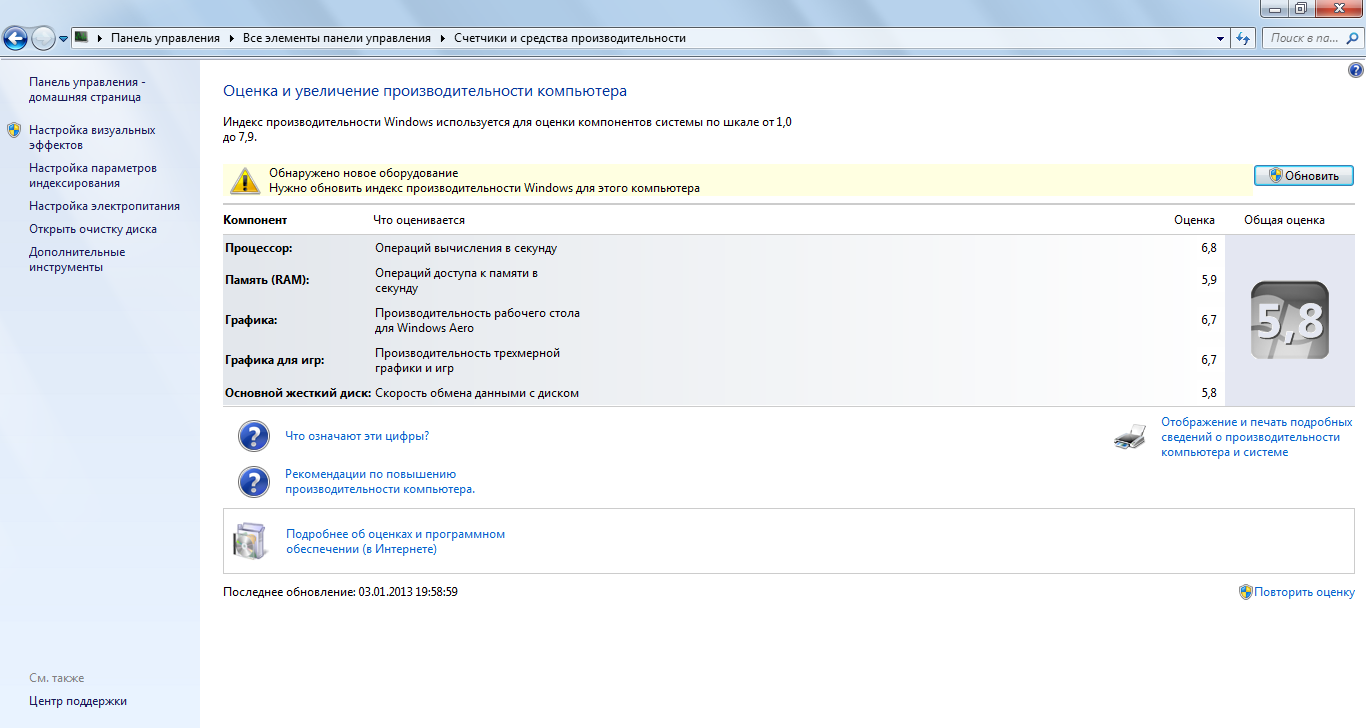Click the 'Компонент' column header
The image size is (1366, 728).
tap(255, 220)
